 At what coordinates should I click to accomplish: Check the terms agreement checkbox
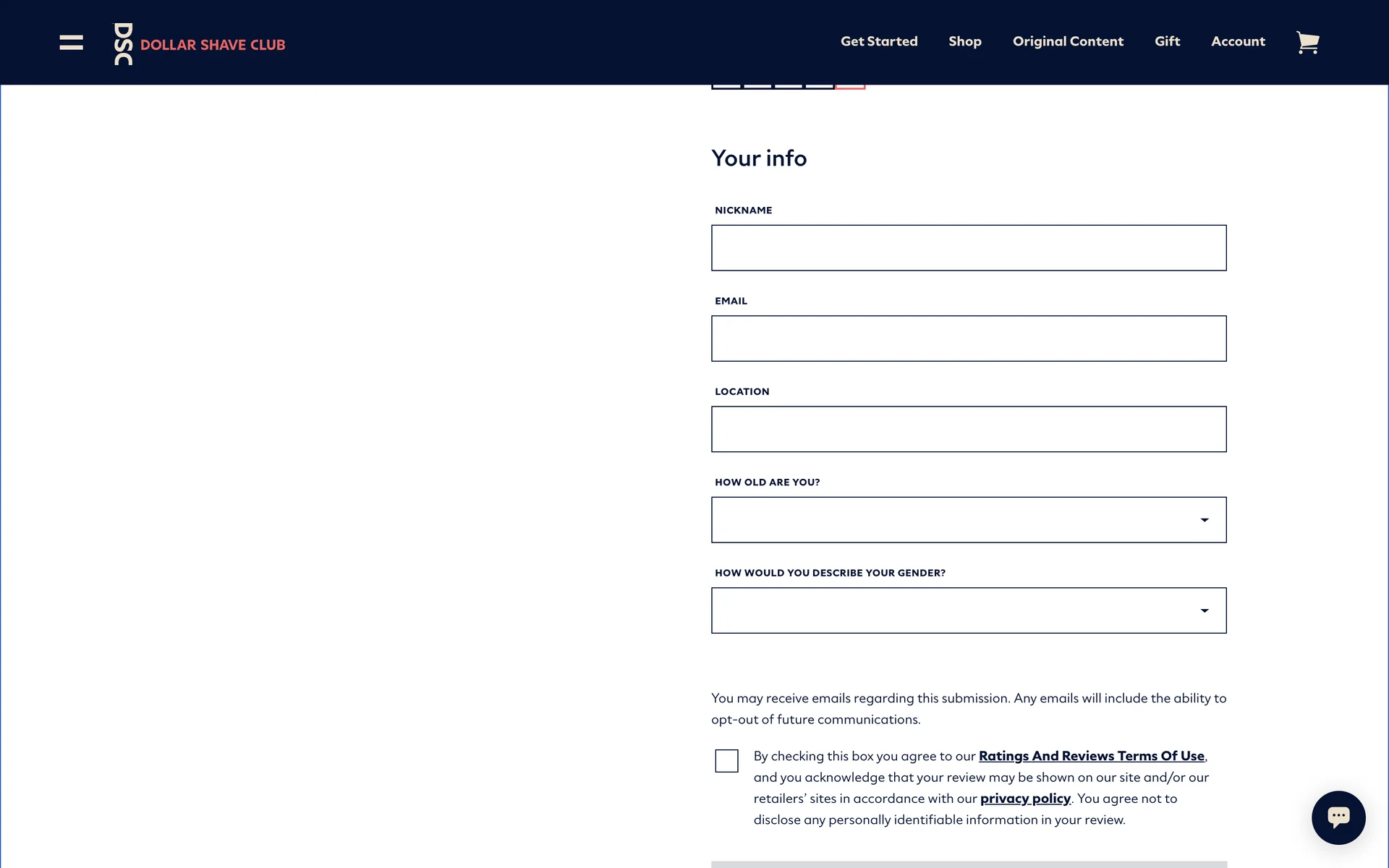pos(726,761)
